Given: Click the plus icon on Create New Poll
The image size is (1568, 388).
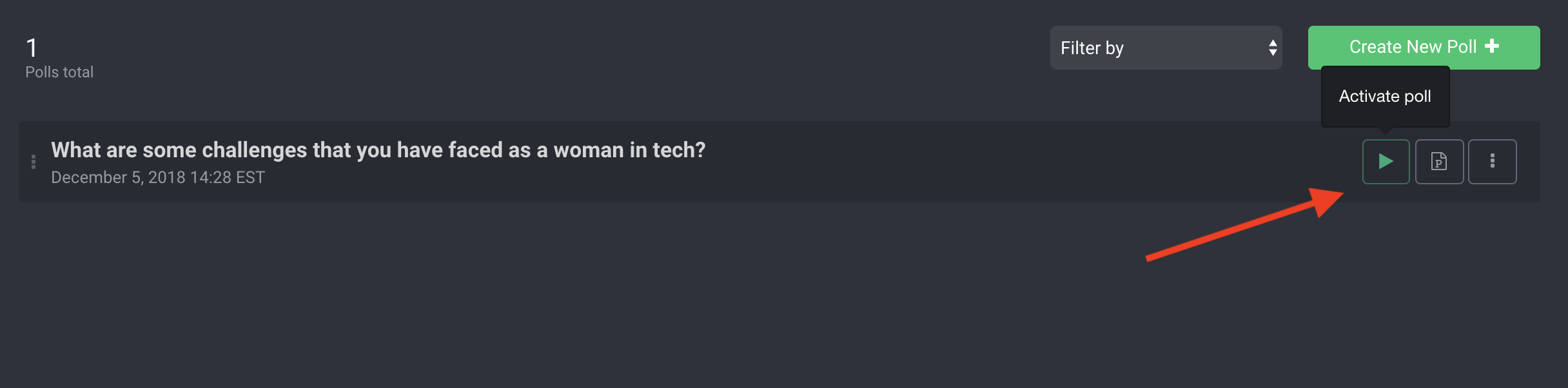Looking at the screenshot, I should [1492, 46].
